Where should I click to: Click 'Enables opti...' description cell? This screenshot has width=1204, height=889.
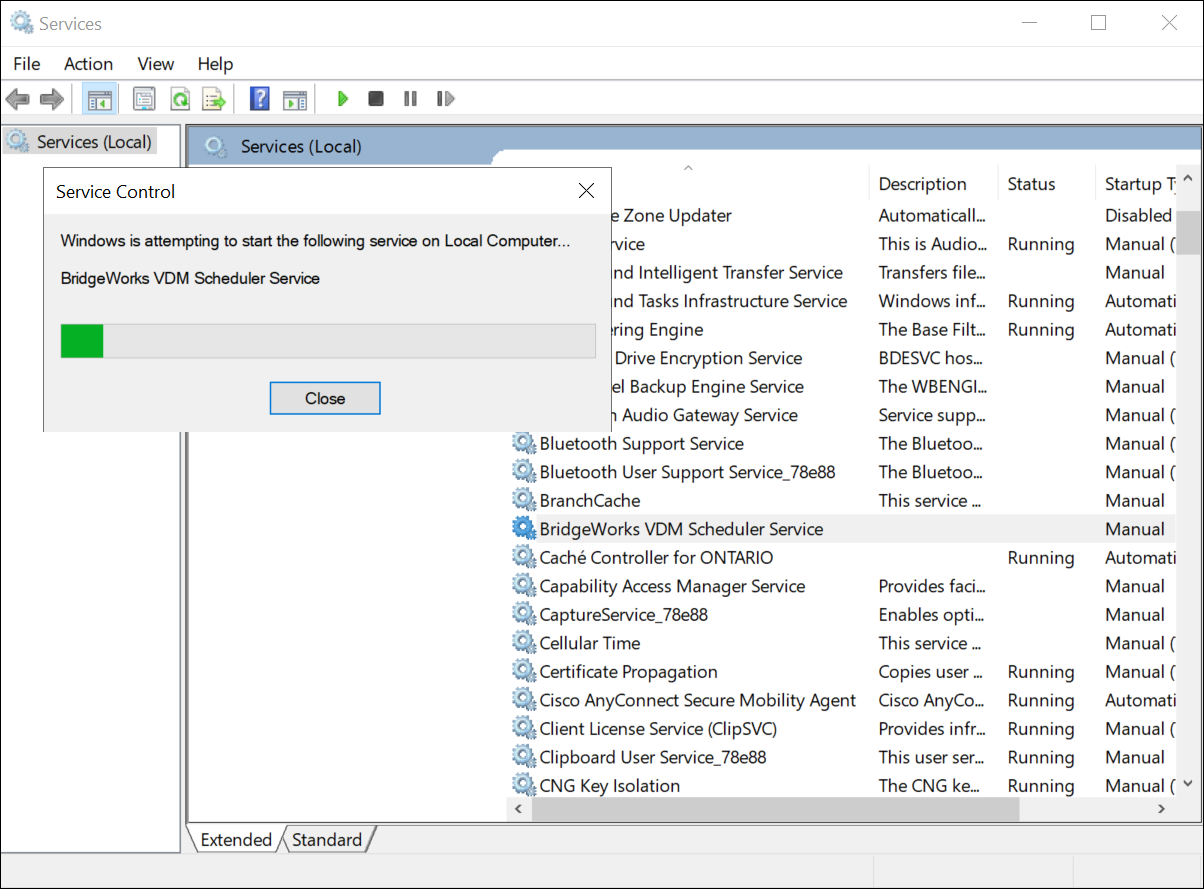tap(931, 615)
